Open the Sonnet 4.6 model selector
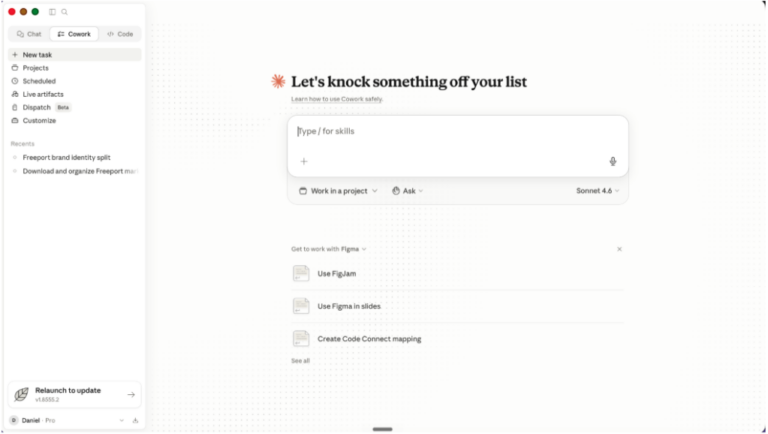Image resolution: width=768 pixels, height=434 pixels. 598,191
